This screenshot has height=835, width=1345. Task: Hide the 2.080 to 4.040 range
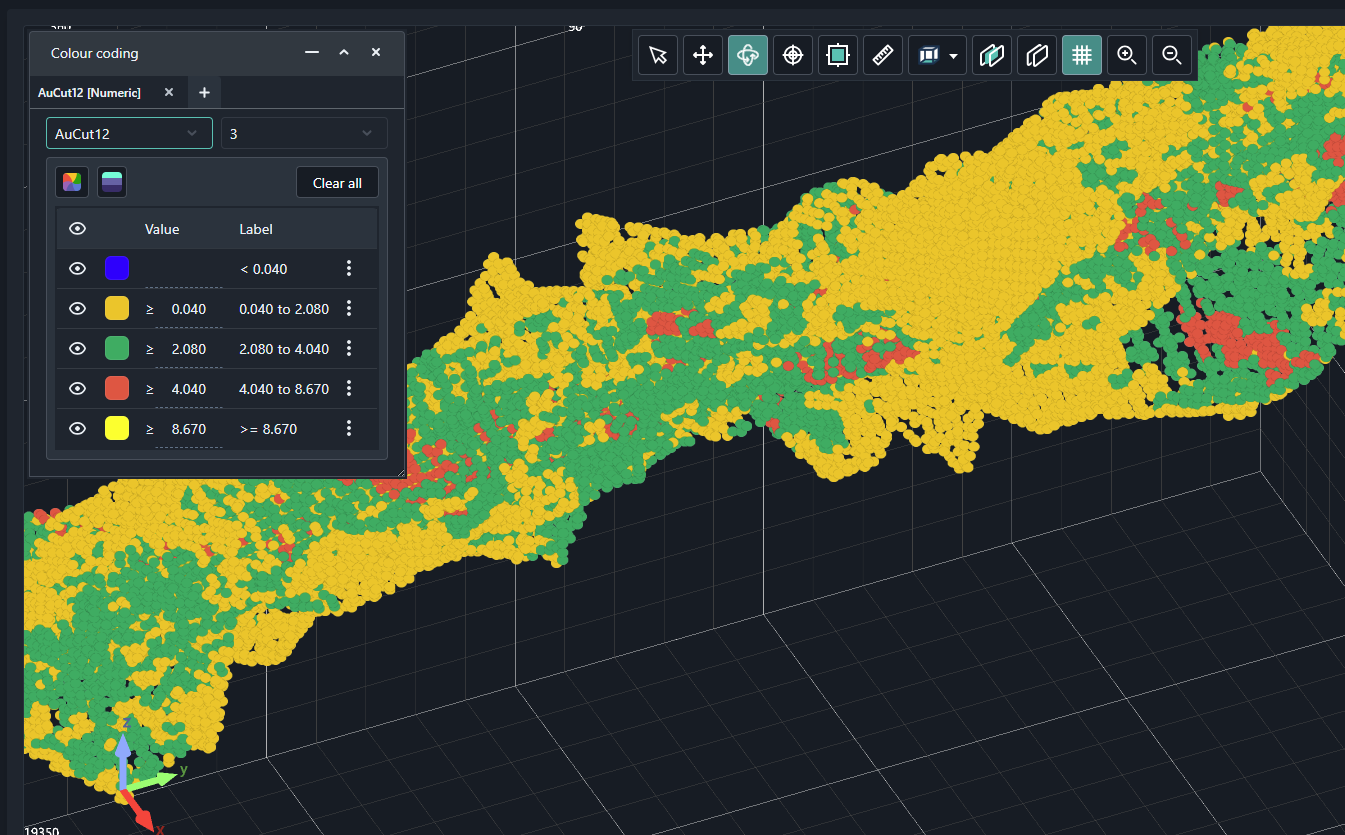pyautogui.click(x=77, y=349)
